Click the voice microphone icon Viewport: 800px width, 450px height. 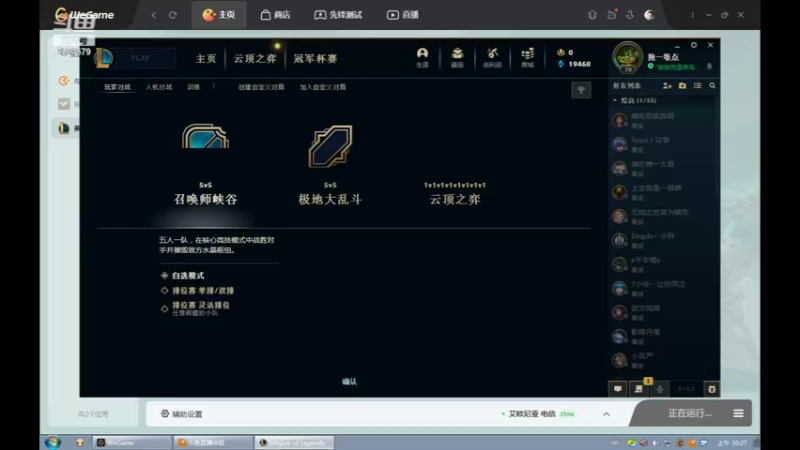coord(660,389)
